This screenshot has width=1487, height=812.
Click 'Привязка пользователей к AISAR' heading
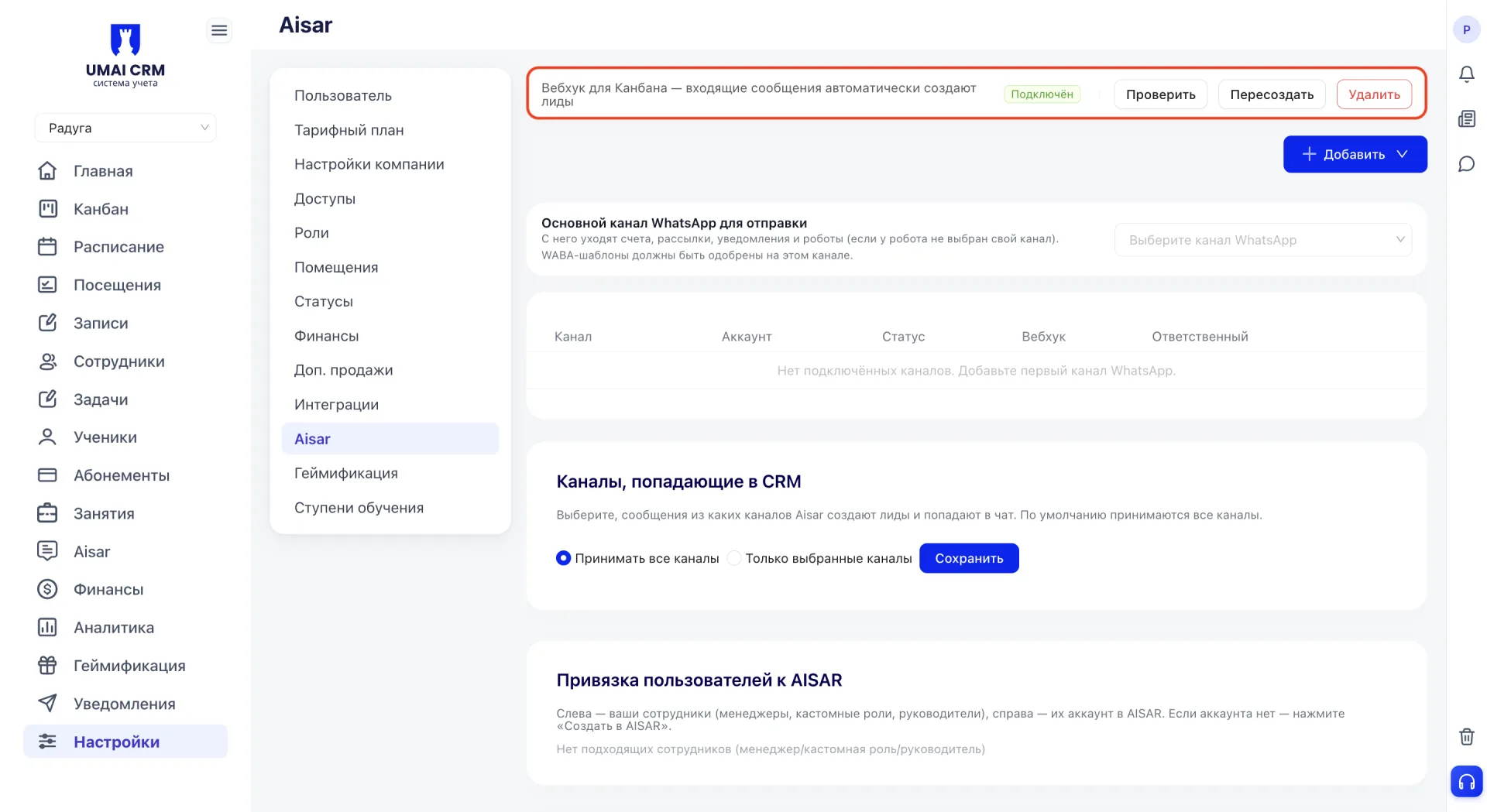click(699, 680)
